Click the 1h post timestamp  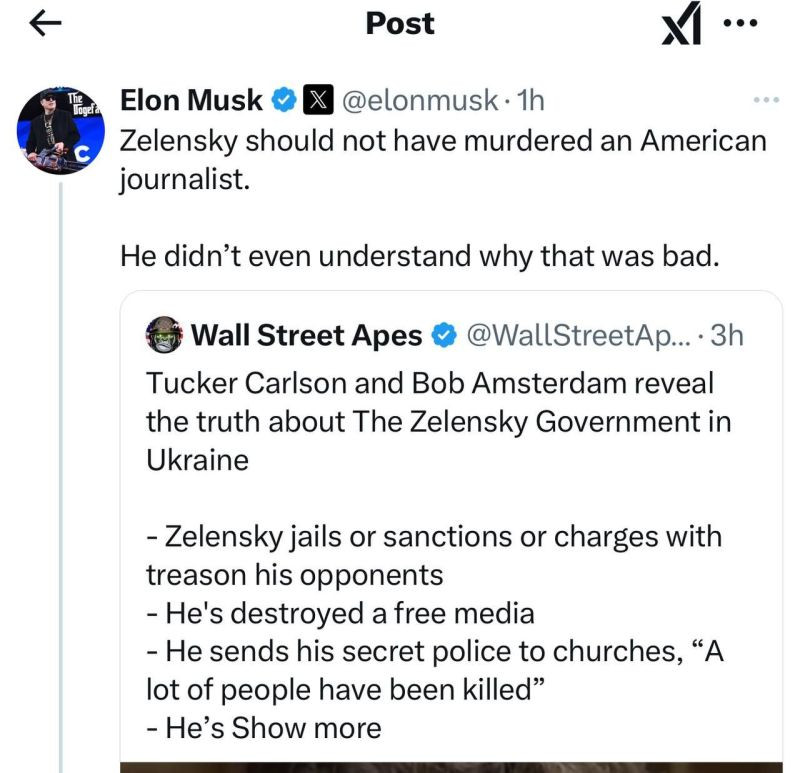point(533,100)
